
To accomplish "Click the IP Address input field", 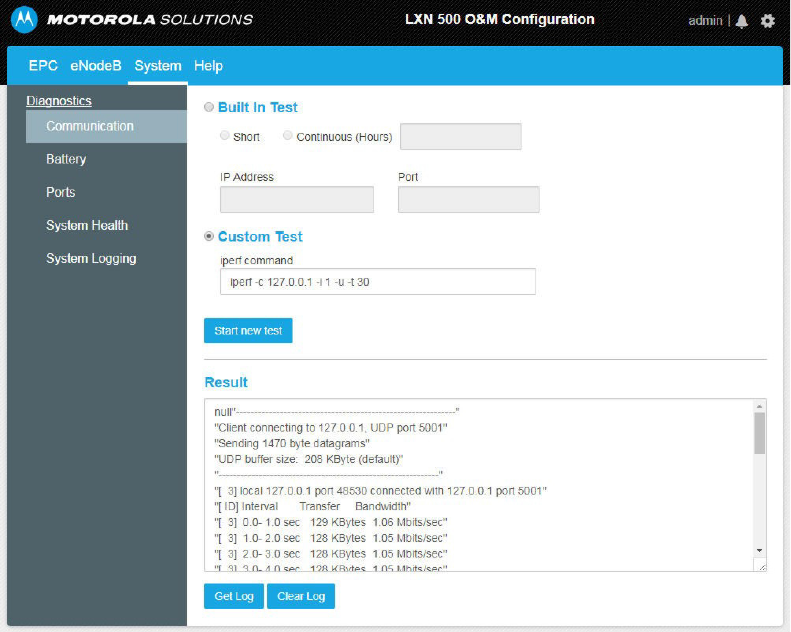I will coord(297,199).
